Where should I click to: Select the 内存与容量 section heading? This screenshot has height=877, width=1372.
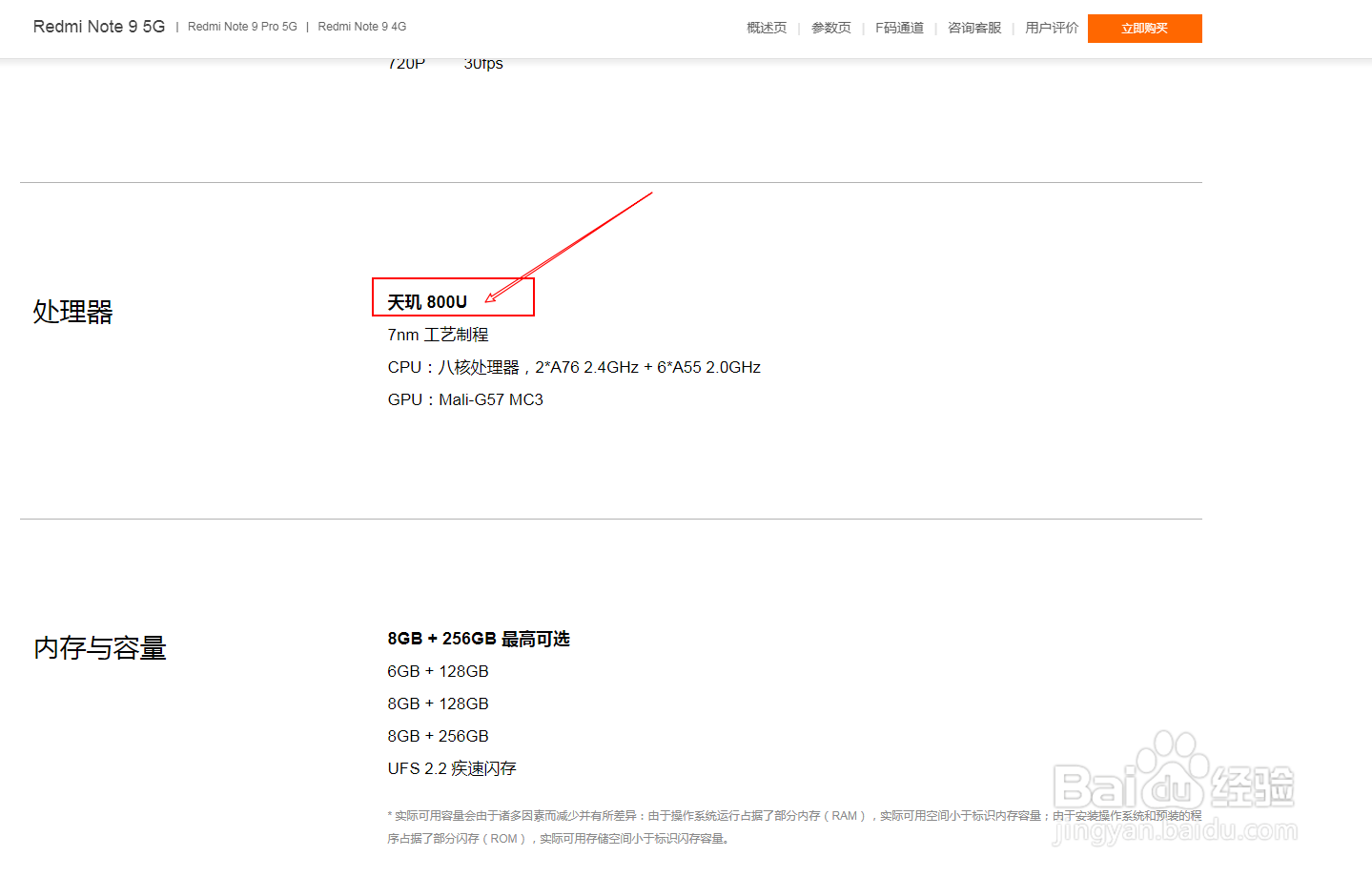(x=100, y=648)
